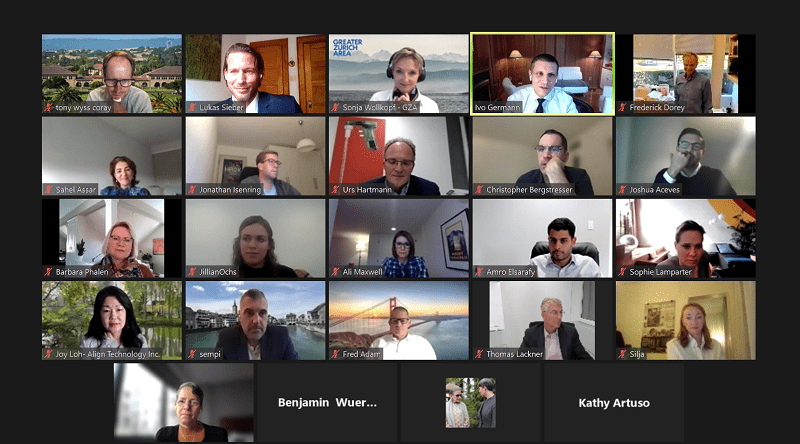This screenshot has height=444, width=800.
Task: Click the Christopher Bergstresser name label
Action: tap(529, 190)
